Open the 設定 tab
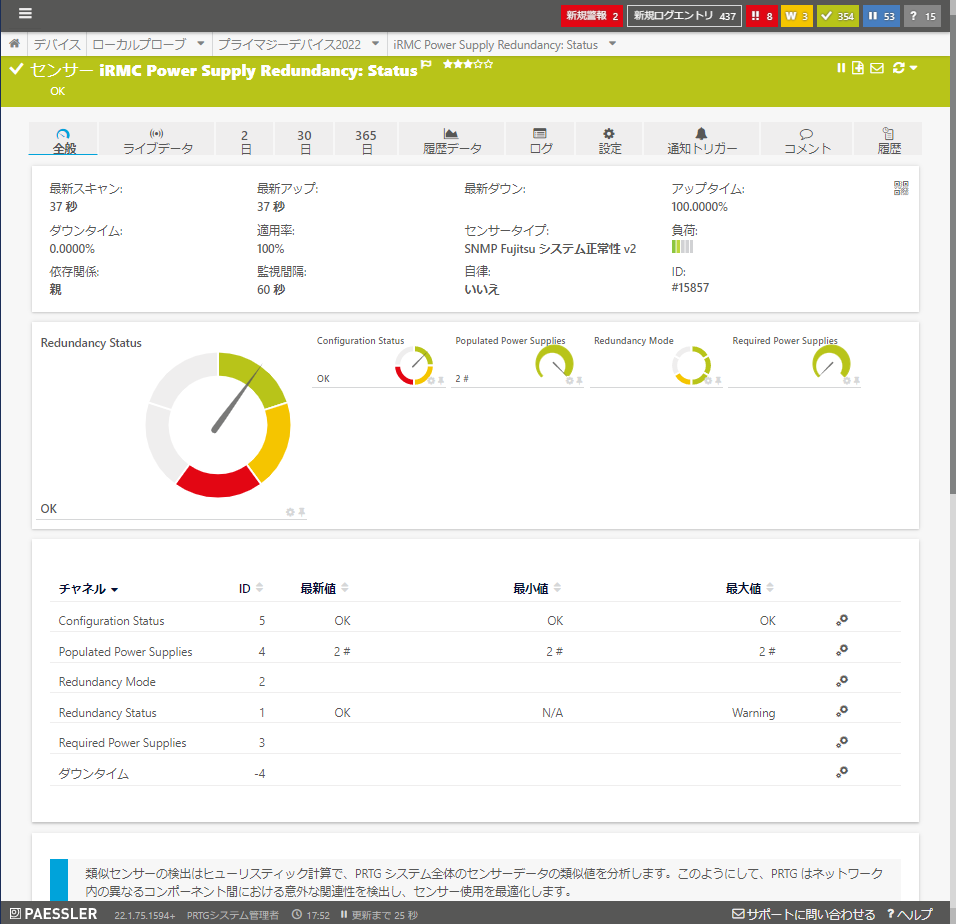 pos(609,140)
